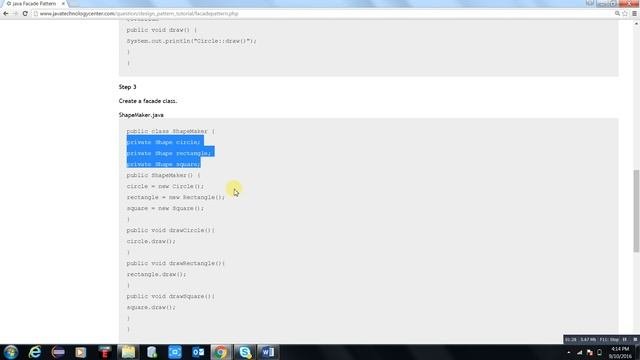Click the 'public void draw() {' line
Image resolution: width=640 pixels, height=360 pixels.
coord(162,30)
